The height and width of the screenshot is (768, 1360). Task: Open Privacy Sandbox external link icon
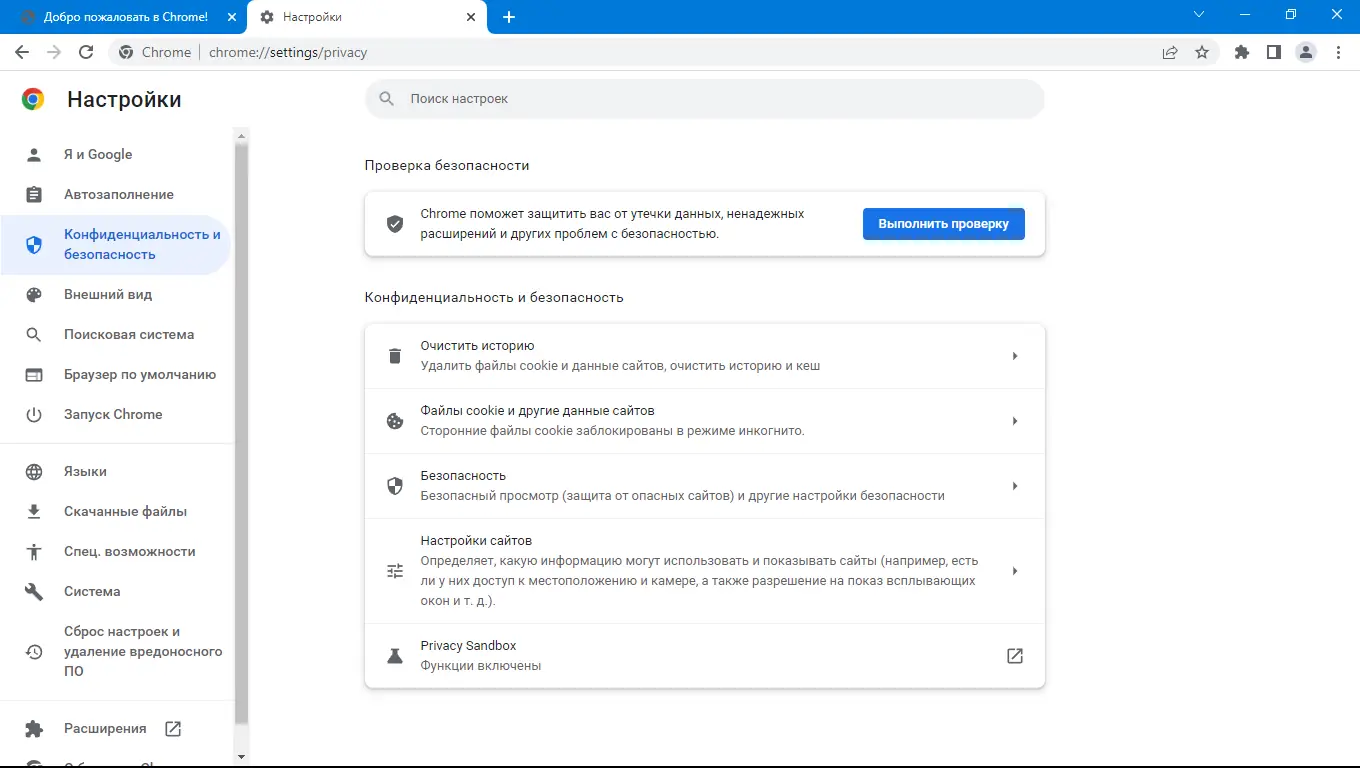coord(1014,656)
